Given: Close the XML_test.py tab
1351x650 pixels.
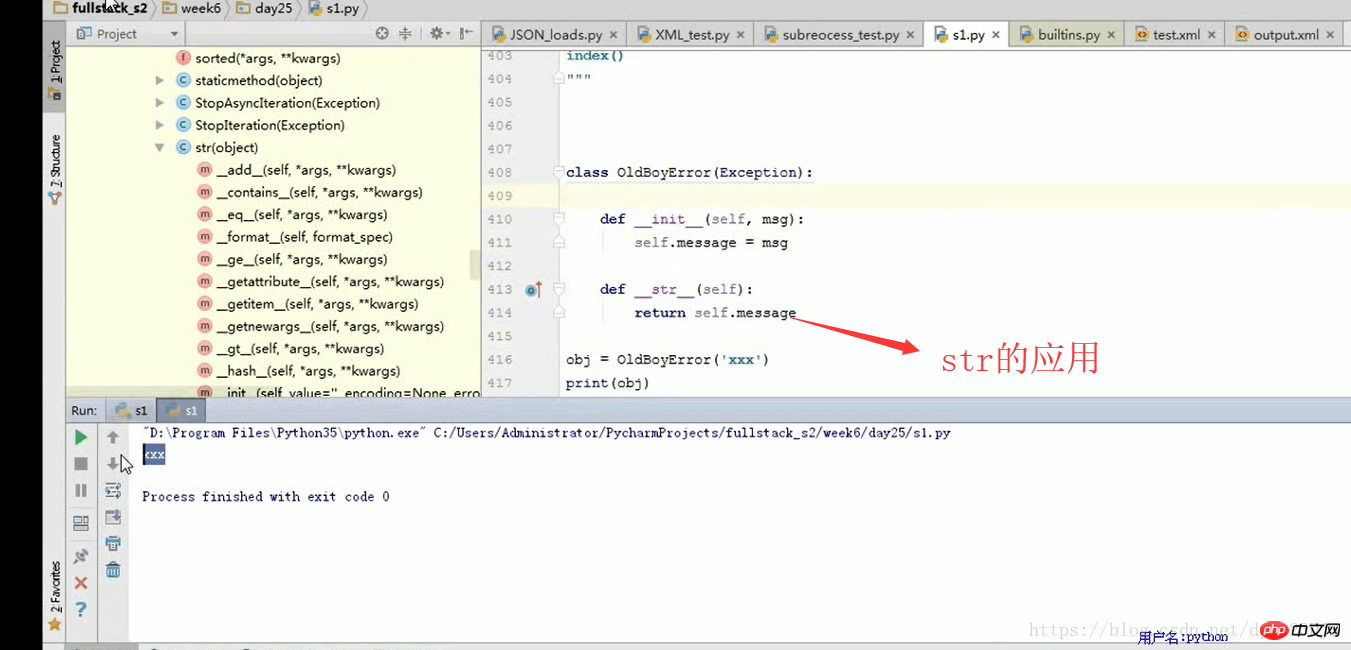Looking at the screenshot, I should tap(740, 35).
